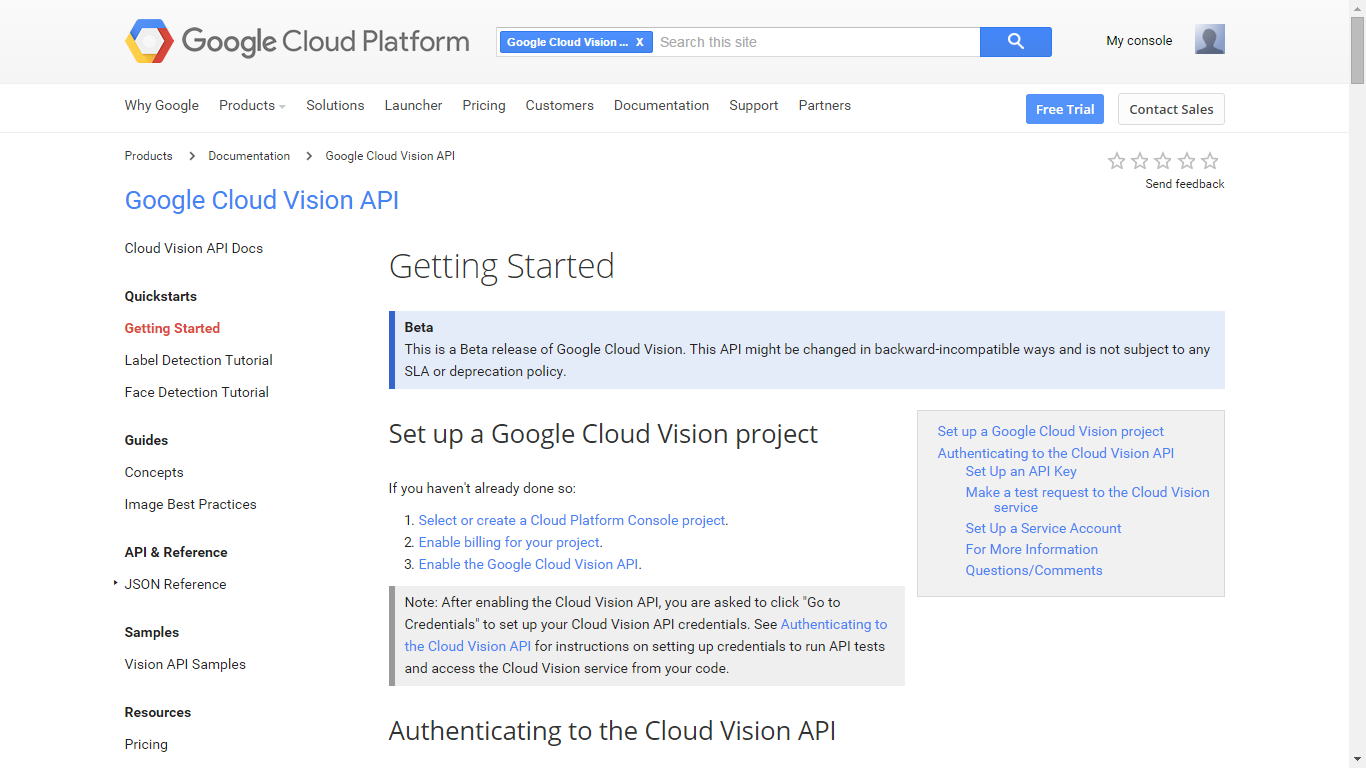
Task: Remove the Google Cloud Vision search filter chip
Action: [x=640, y=42]
